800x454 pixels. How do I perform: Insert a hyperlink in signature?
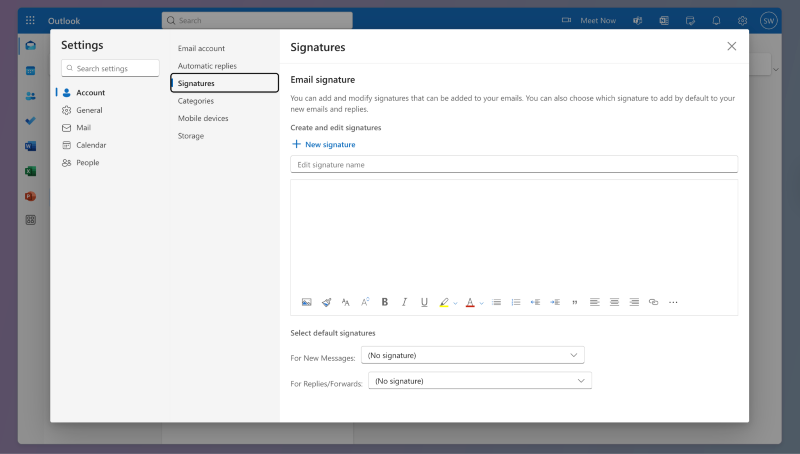[x=653, y=302]
